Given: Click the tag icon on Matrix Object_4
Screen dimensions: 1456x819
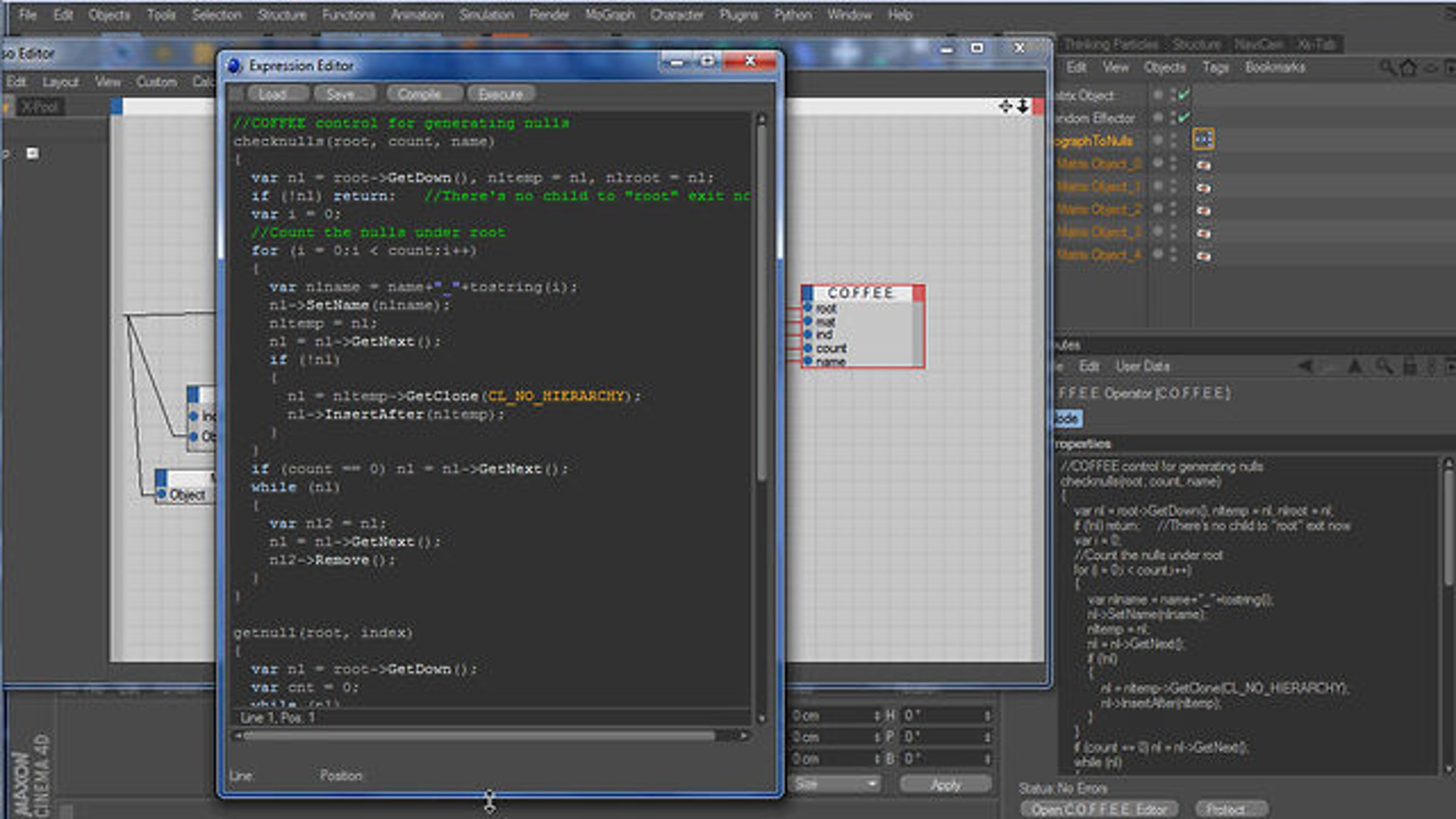Looking at the screenshot, I should coord(1204,257).
